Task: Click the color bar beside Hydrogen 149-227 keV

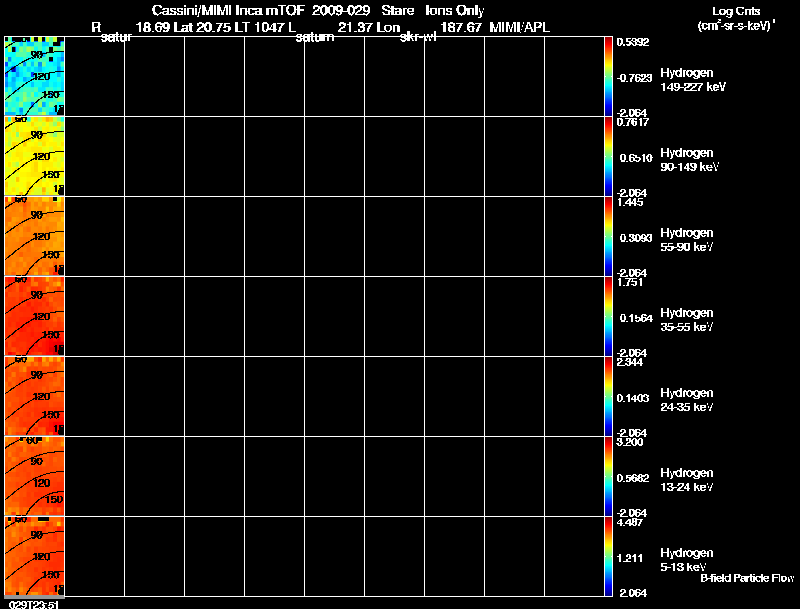Action: (608, 76)
